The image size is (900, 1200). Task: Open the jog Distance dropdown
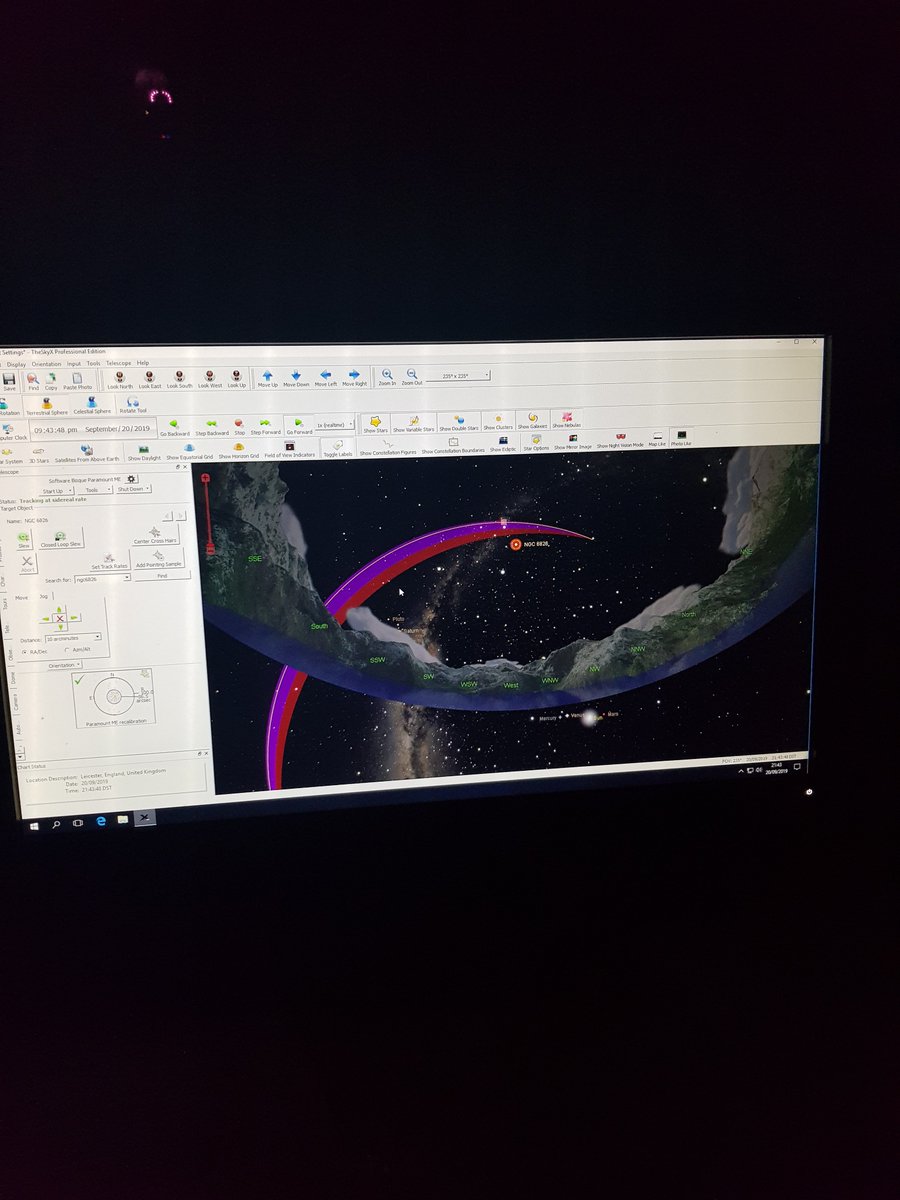[x=73, y=637]
